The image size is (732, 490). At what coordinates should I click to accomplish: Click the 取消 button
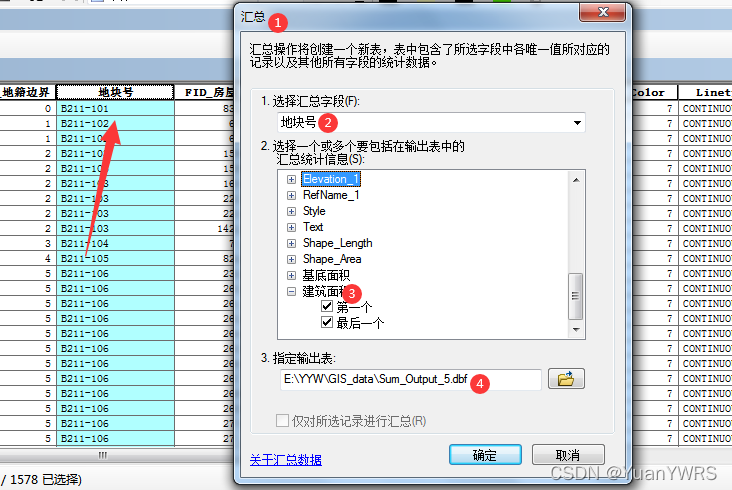[x=568, y=455]
